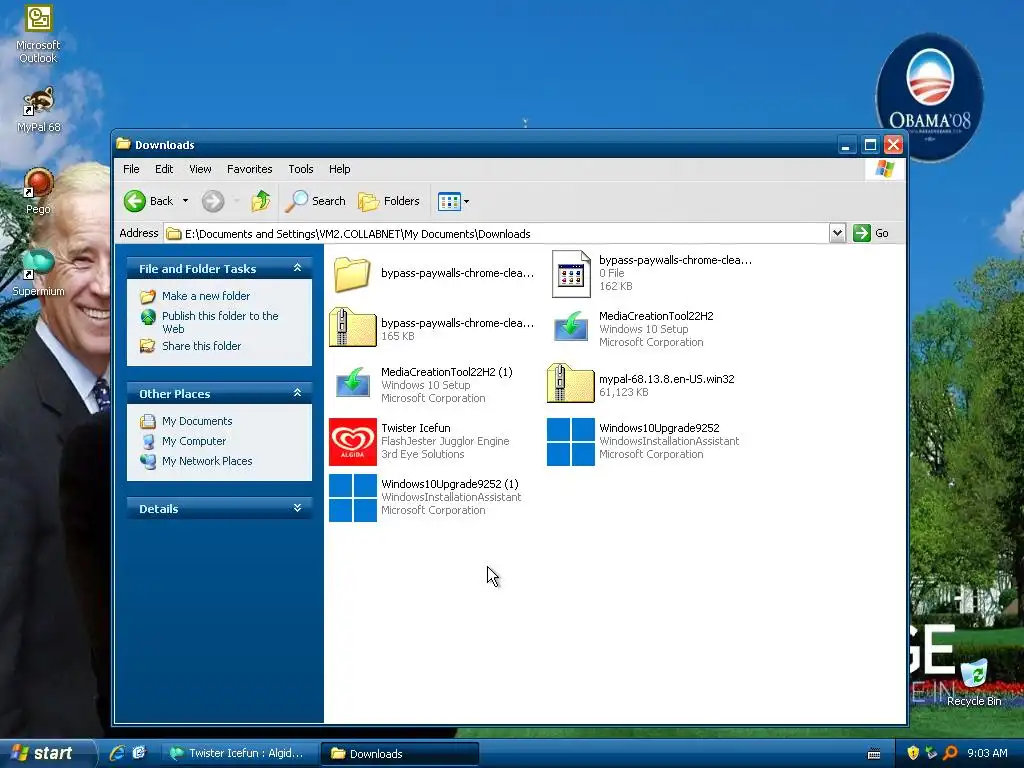
Task: Select the Twister Icefun Algida icon
Action: pos(353,441)
